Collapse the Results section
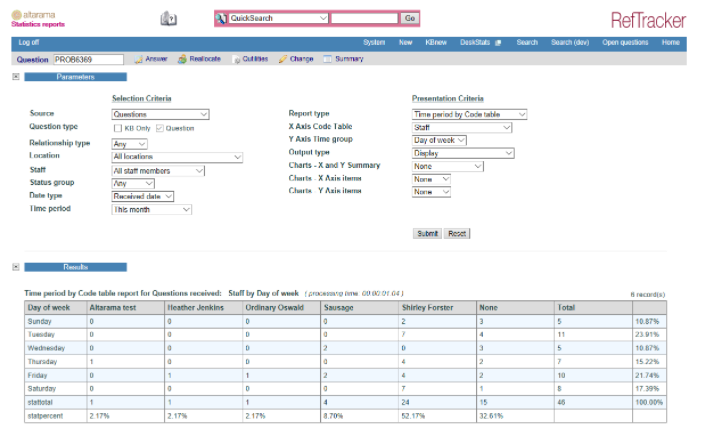This screenshot has width=702, height=436. [16, 267]
